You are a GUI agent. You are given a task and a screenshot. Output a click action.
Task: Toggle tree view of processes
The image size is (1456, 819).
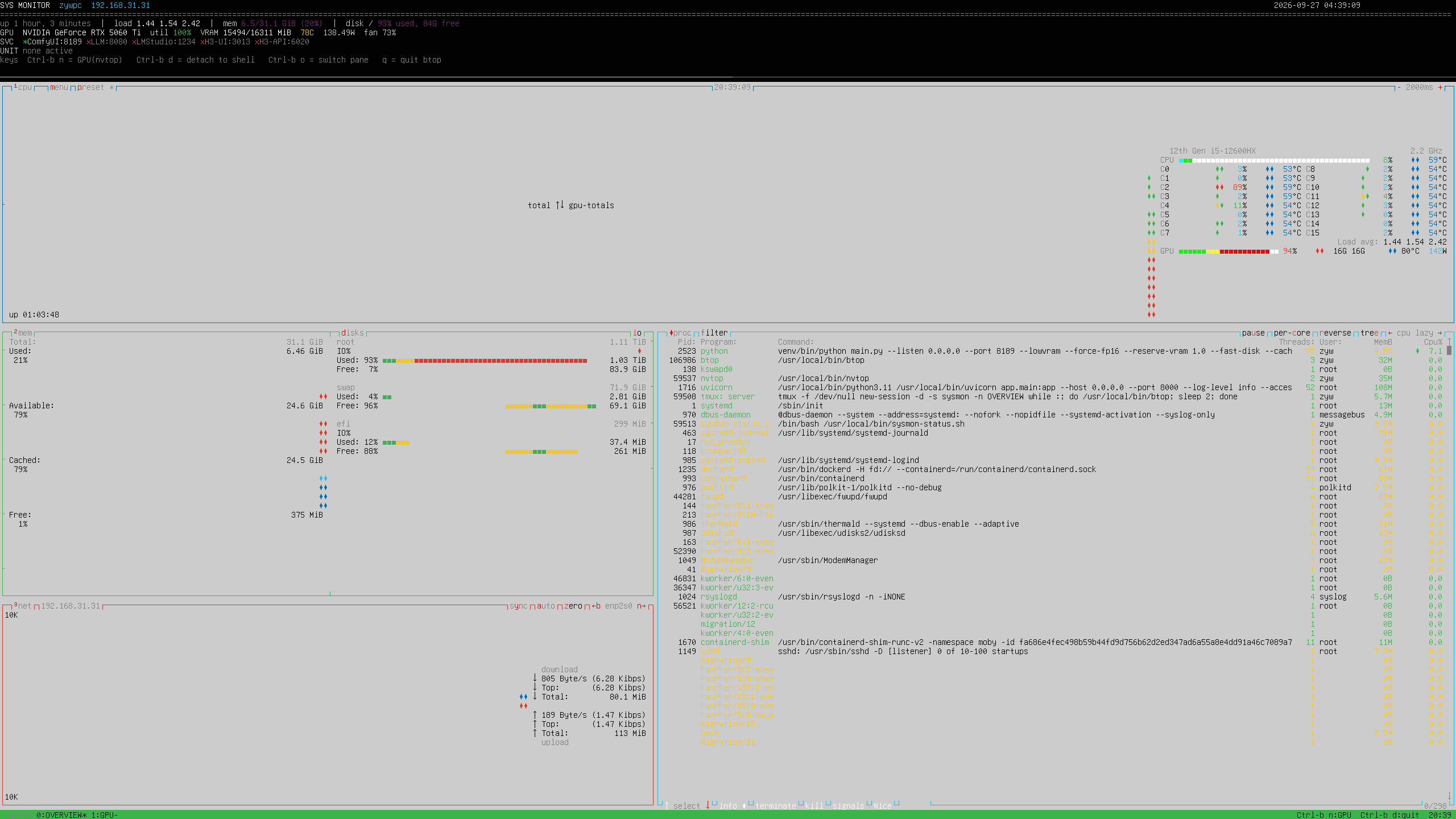(1370, 333)
